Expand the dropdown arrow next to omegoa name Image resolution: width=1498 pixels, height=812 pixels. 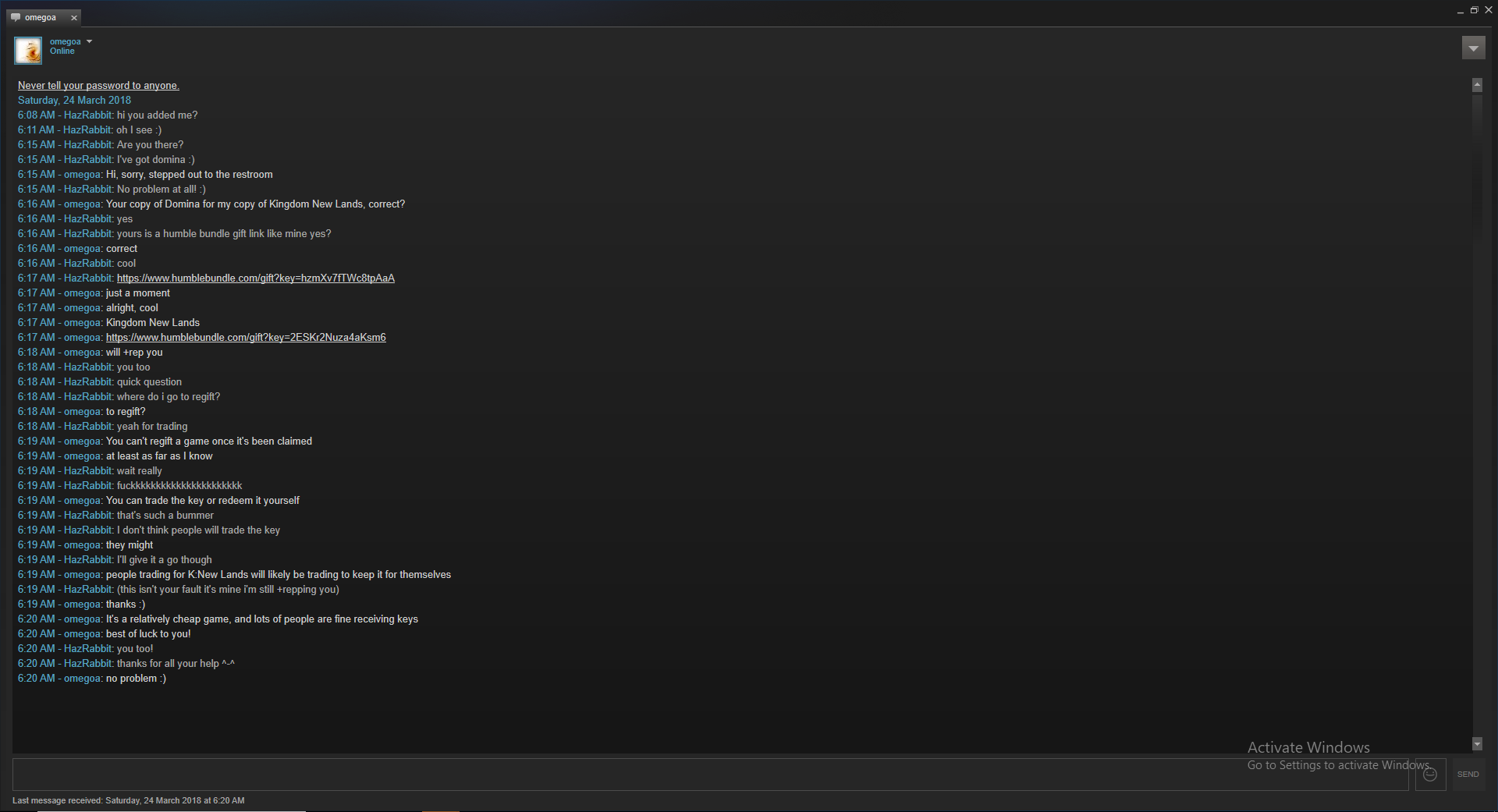pos(89,41)
